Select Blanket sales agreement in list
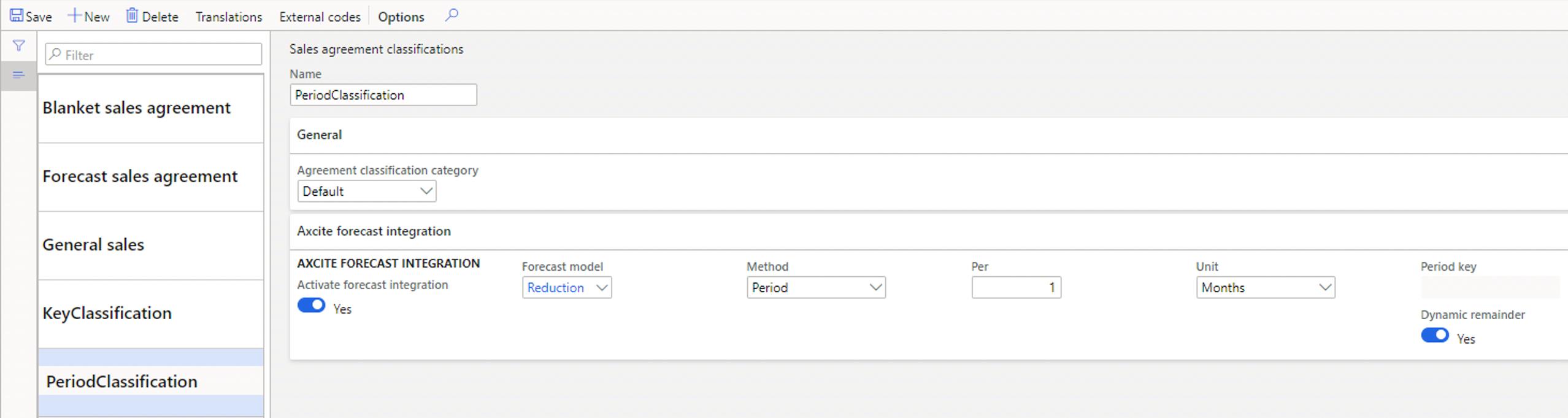The image size is (1568, 418). pos(136,108)
